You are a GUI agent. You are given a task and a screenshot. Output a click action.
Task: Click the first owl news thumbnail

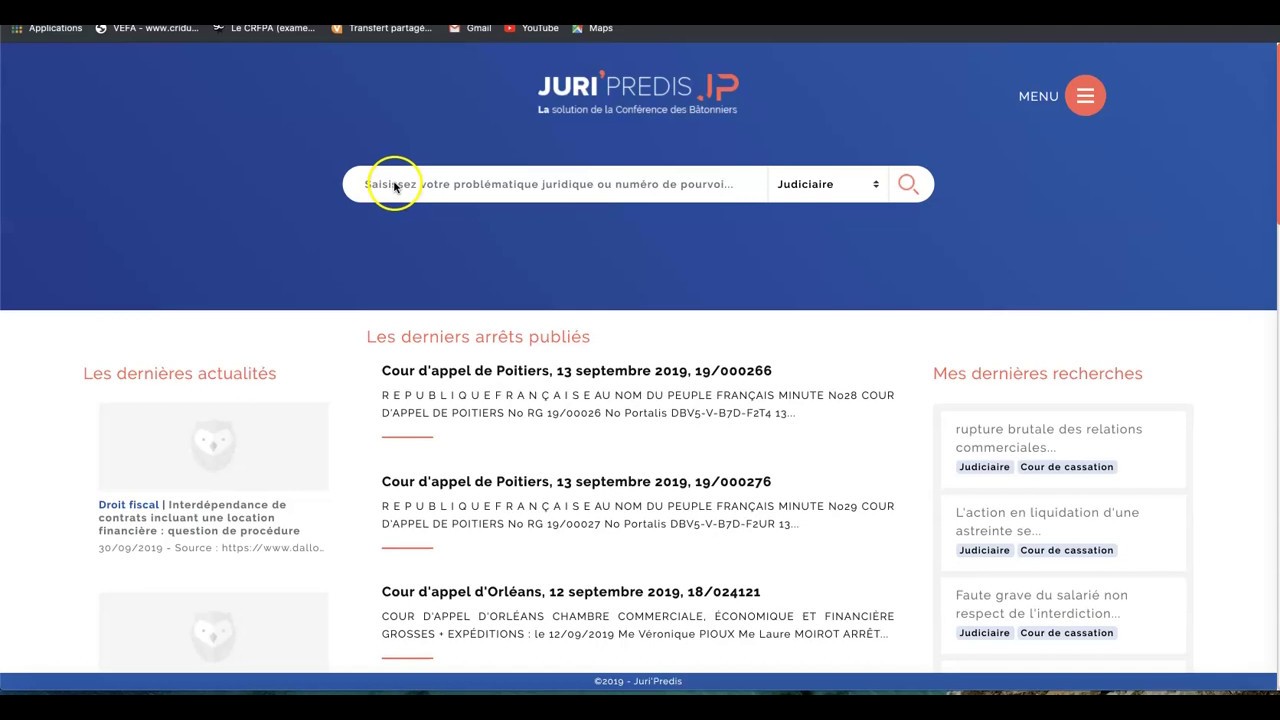213,446
